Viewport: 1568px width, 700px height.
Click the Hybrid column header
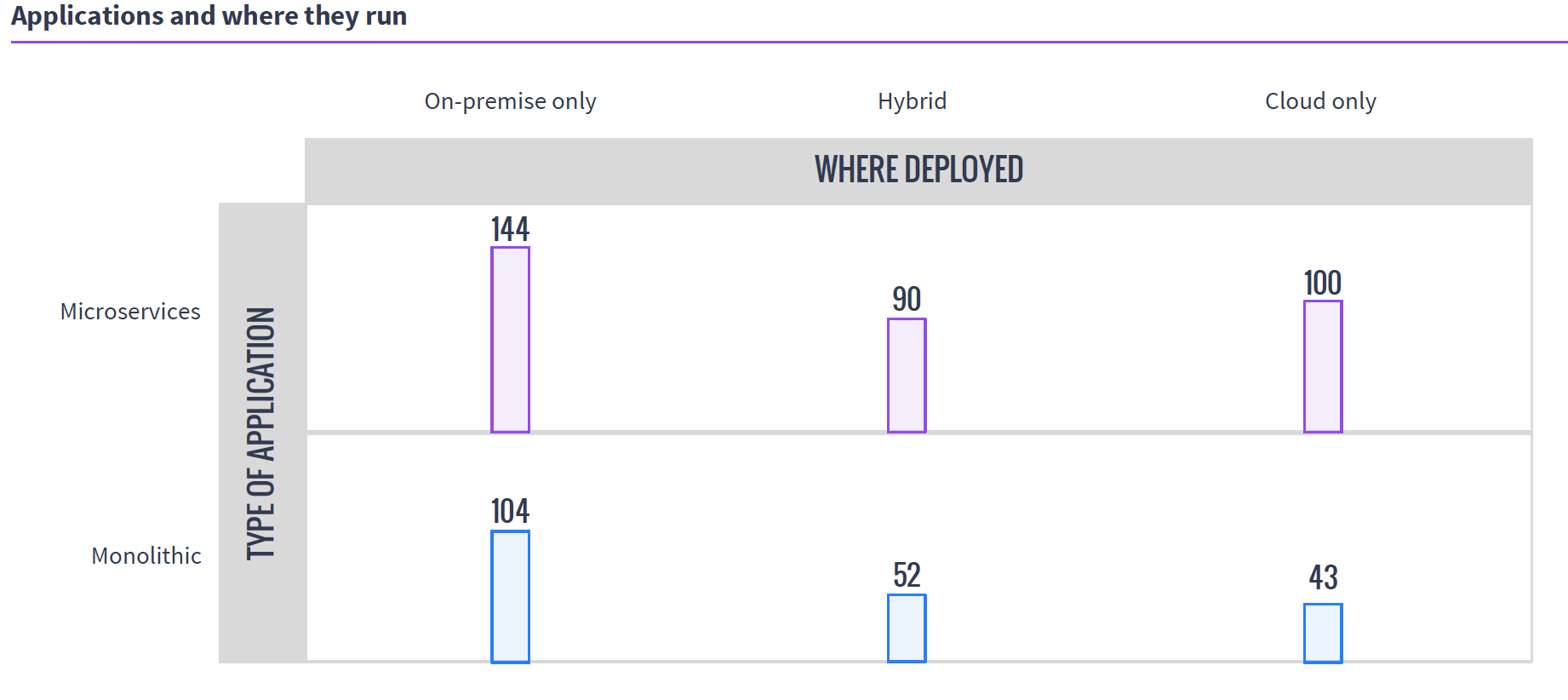(x=912, y=101)
